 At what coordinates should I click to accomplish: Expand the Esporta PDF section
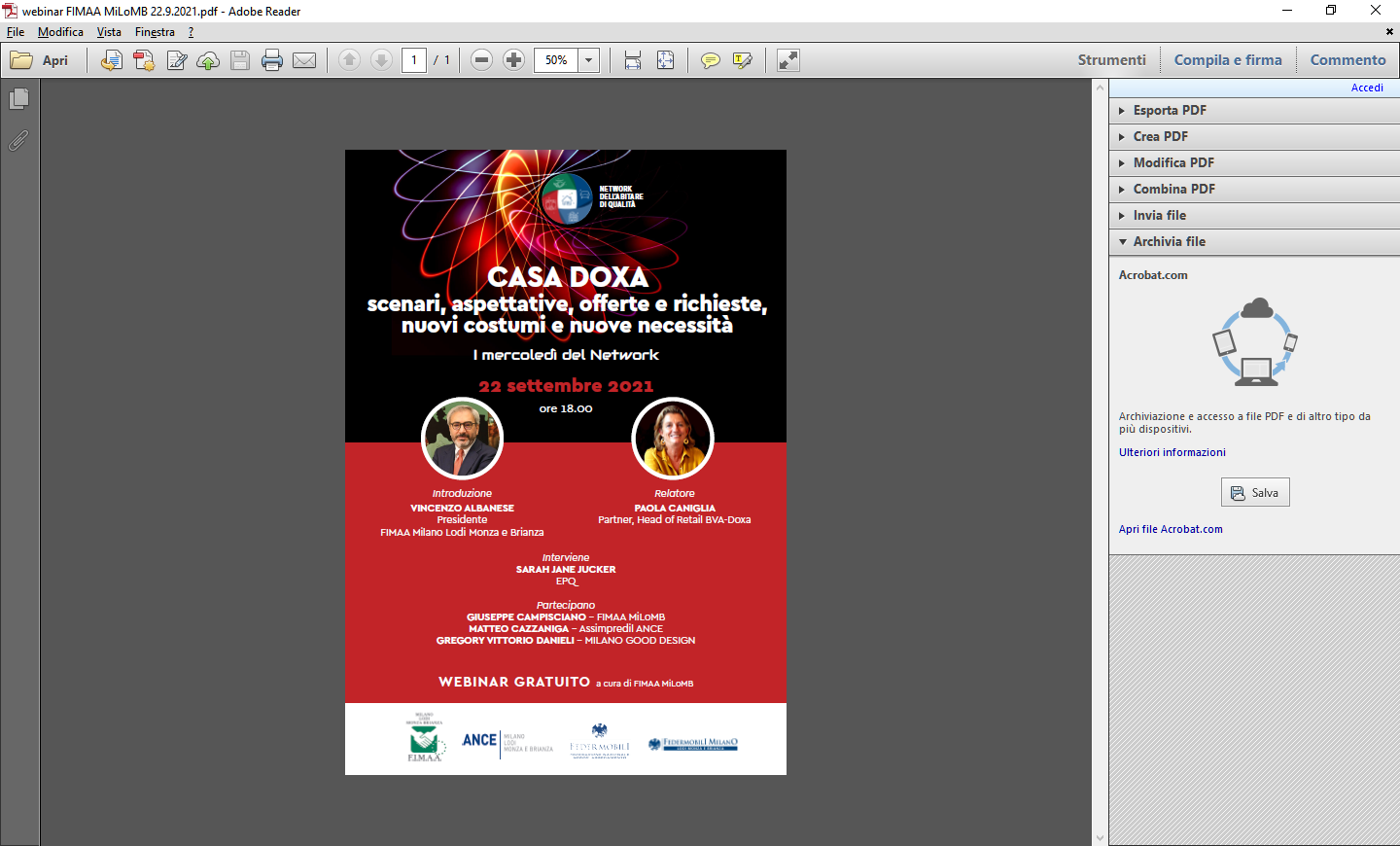(x=1254, y=110)
